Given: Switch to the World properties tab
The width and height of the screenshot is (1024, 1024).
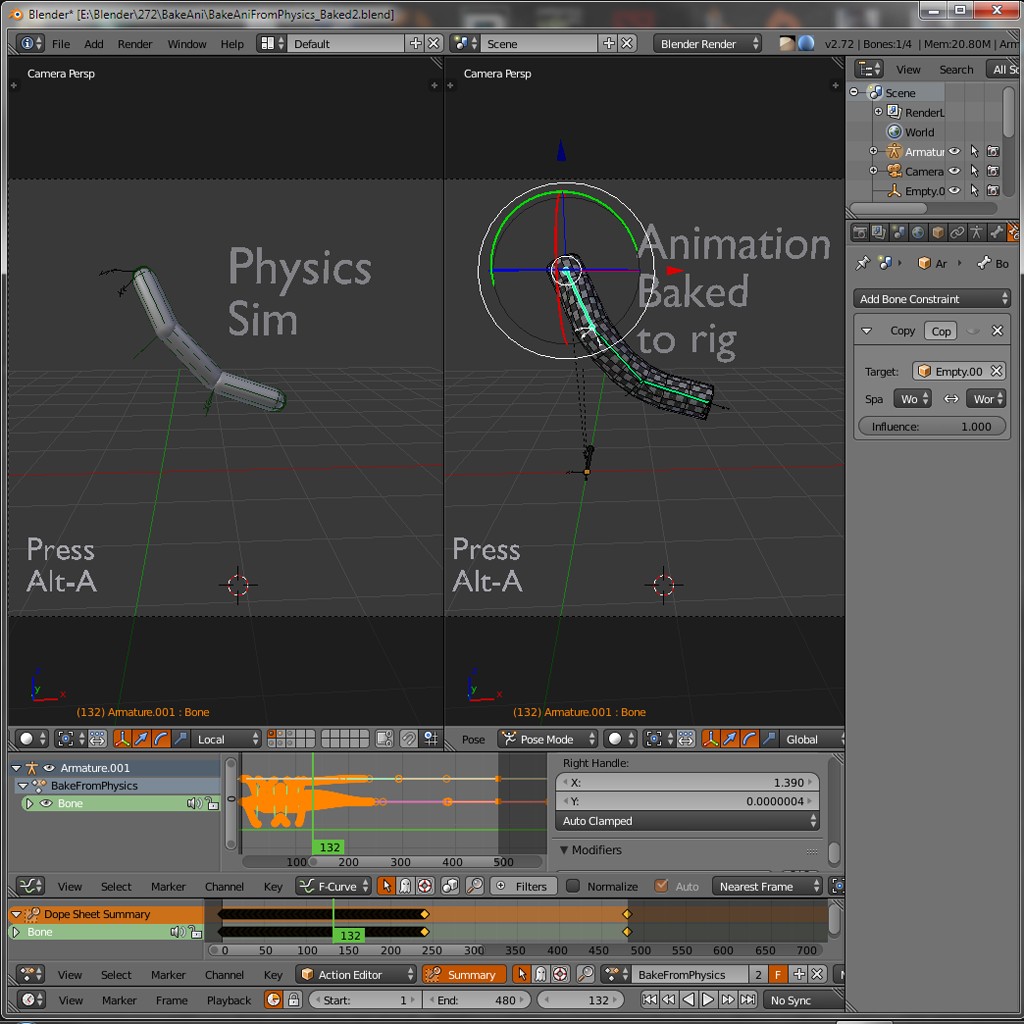Looking at the screenshot, I should (x=918, y=232).
